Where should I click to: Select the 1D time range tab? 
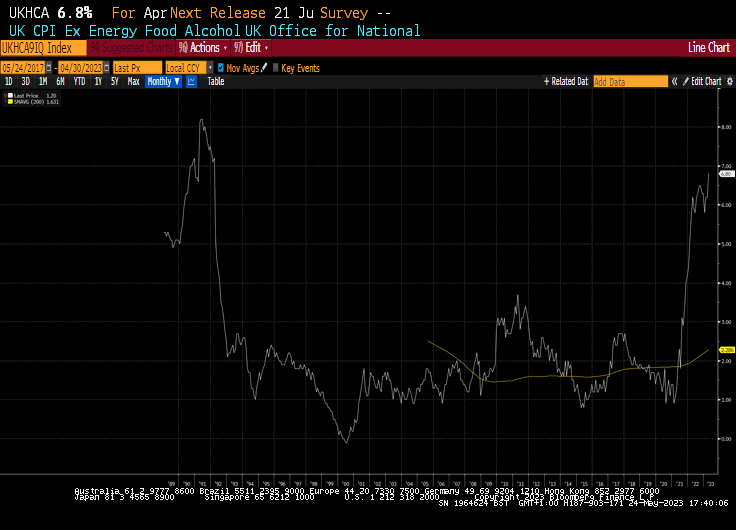point(8,82)
